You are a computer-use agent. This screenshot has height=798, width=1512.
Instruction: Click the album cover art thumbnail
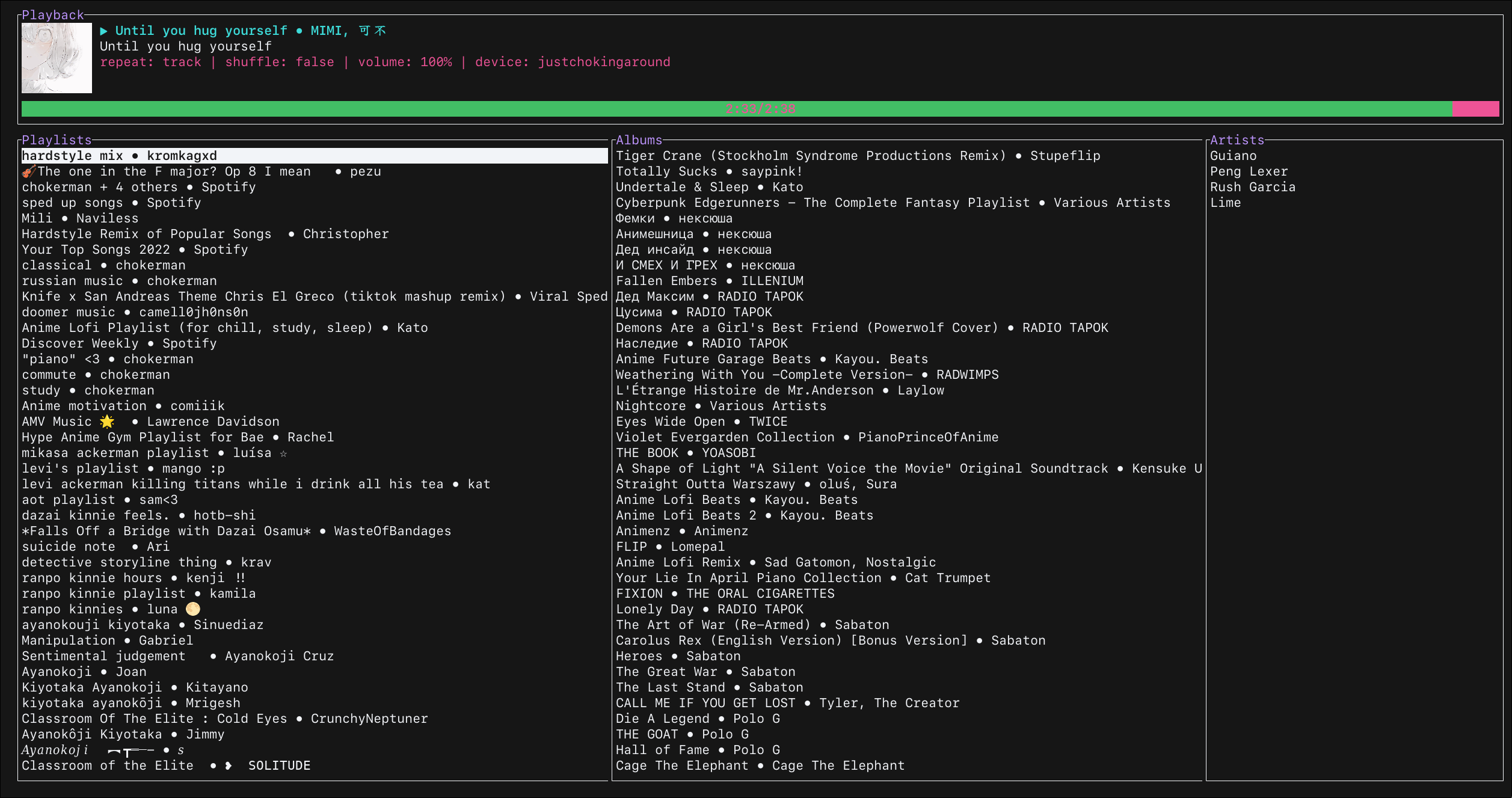click(57, 58)
